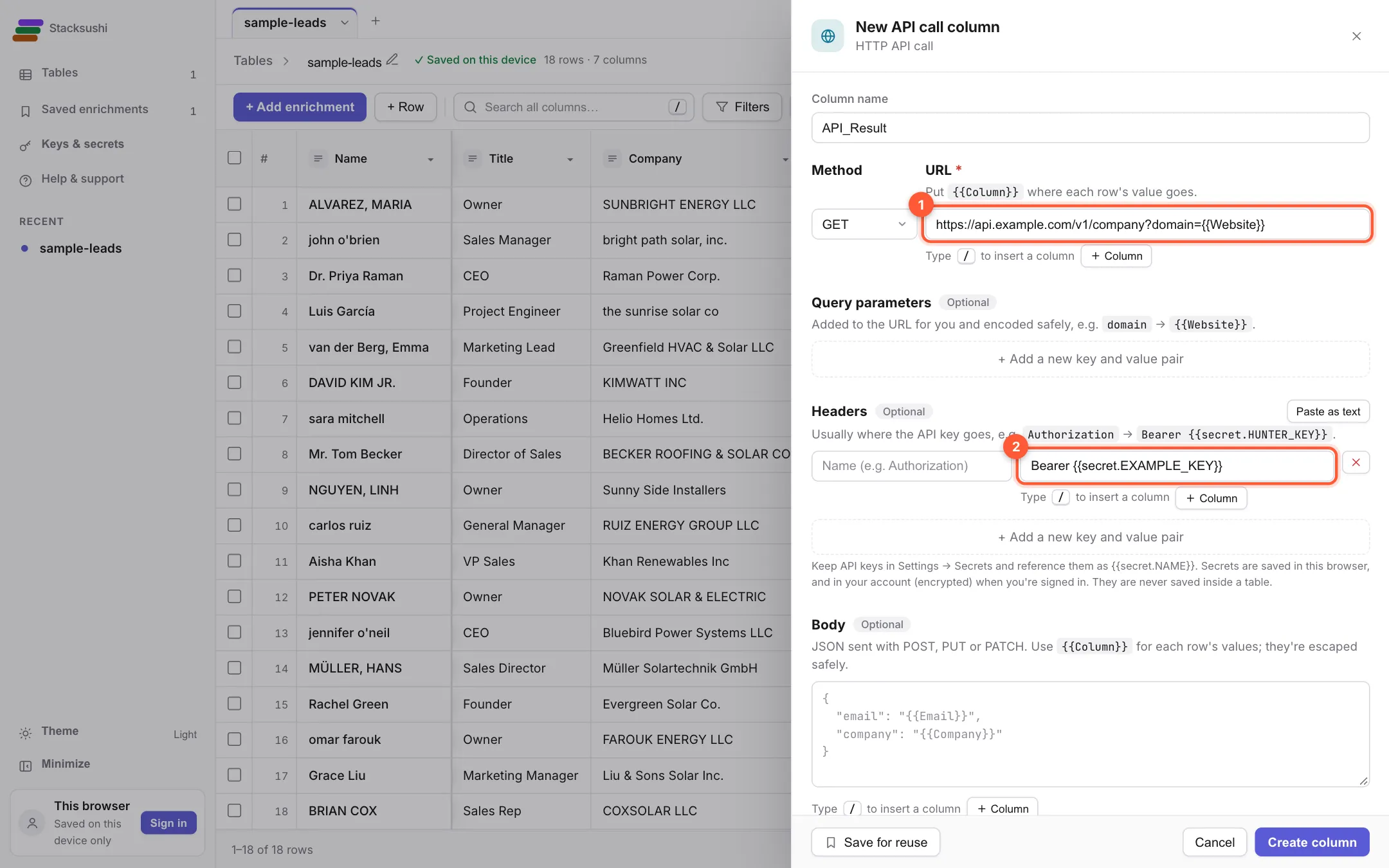Click the Body JSON textarea
Screen dimensions: 1389x868
1091,734
